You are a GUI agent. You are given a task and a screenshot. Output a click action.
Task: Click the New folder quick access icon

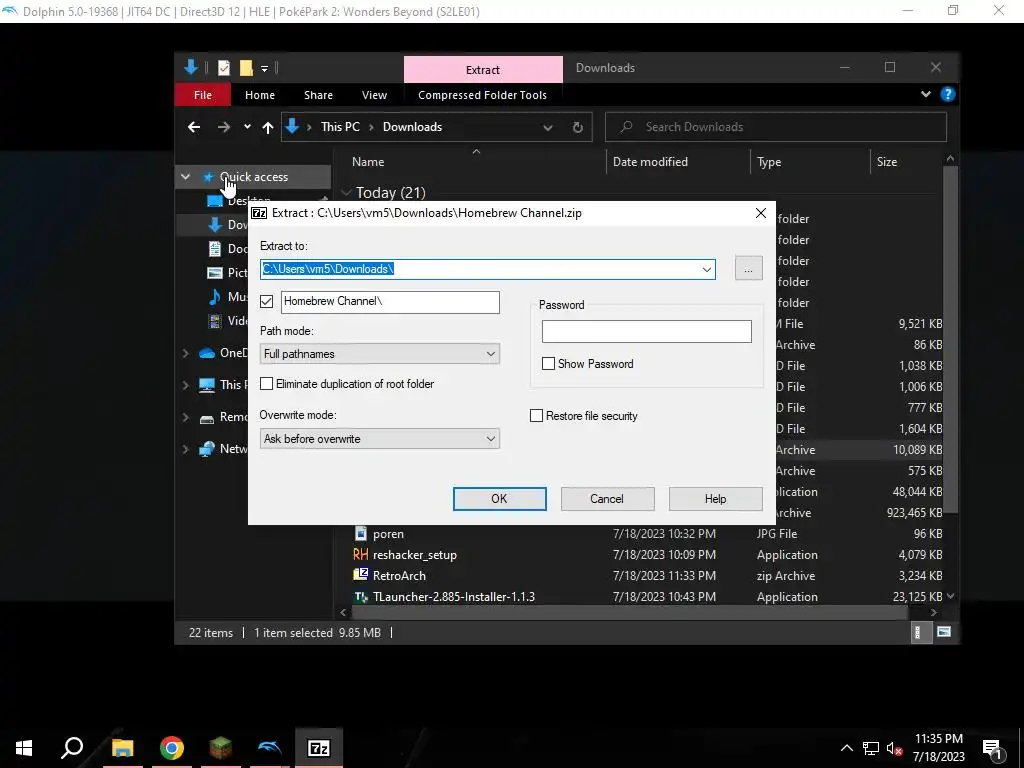click(x=246, y=68)
